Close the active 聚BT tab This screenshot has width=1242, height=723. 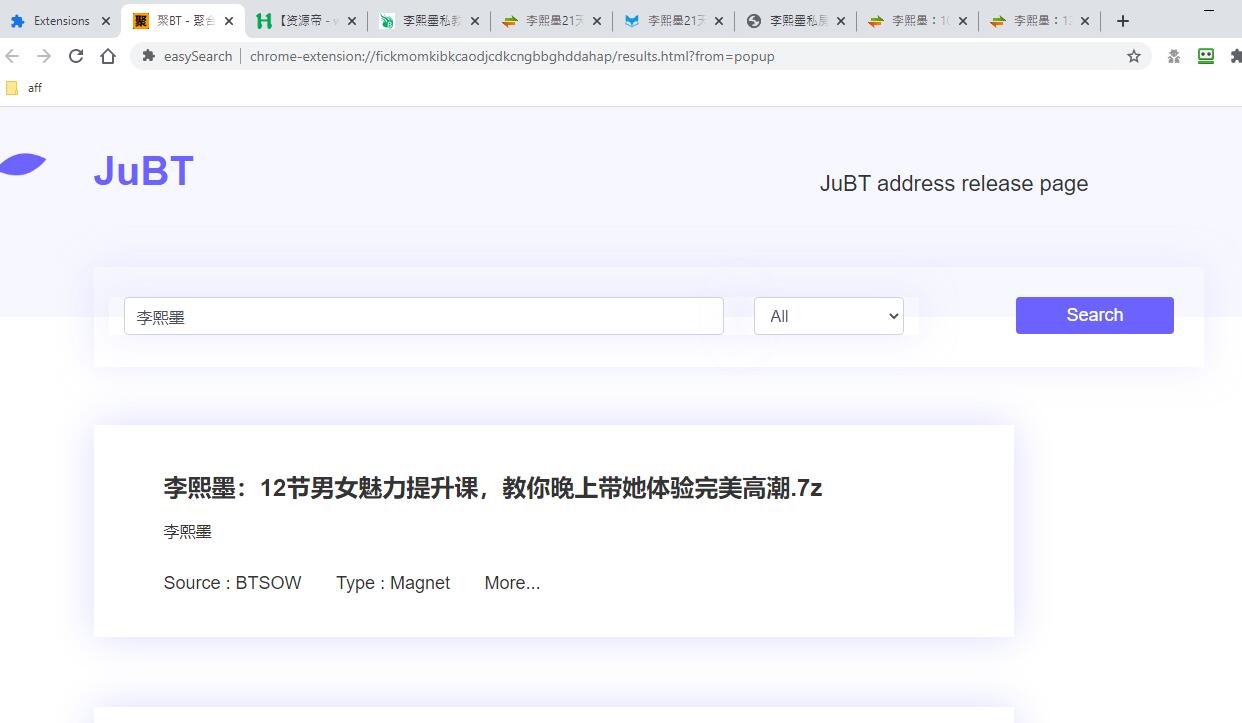point(229,20)
